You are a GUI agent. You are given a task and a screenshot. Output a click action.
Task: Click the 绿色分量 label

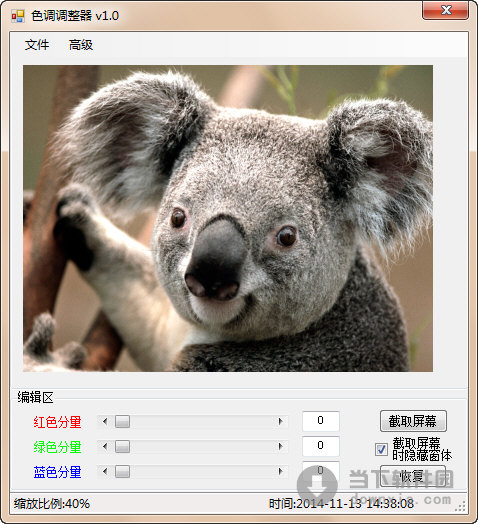pos(57,447)
